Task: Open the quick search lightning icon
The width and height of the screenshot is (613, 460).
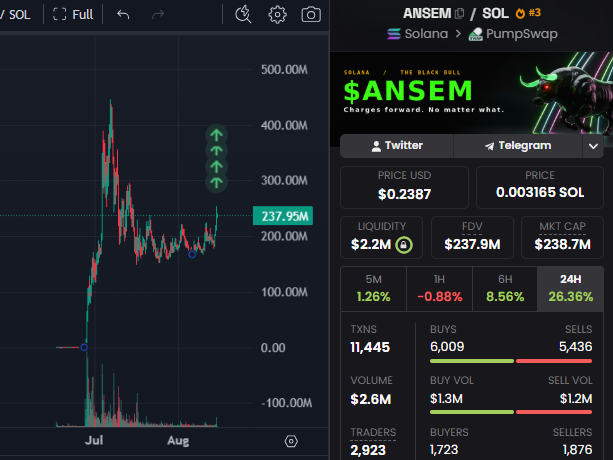Action: (243, 14)
